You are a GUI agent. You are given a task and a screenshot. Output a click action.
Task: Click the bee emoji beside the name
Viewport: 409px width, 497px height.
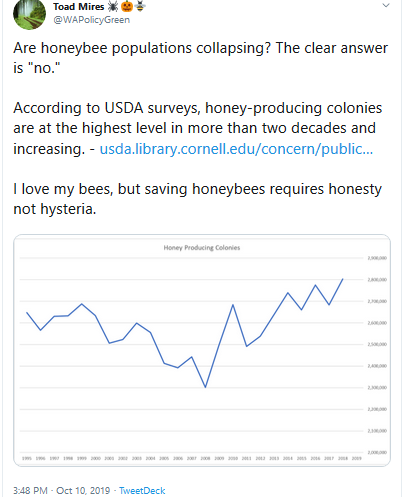(x=140, y=6)
